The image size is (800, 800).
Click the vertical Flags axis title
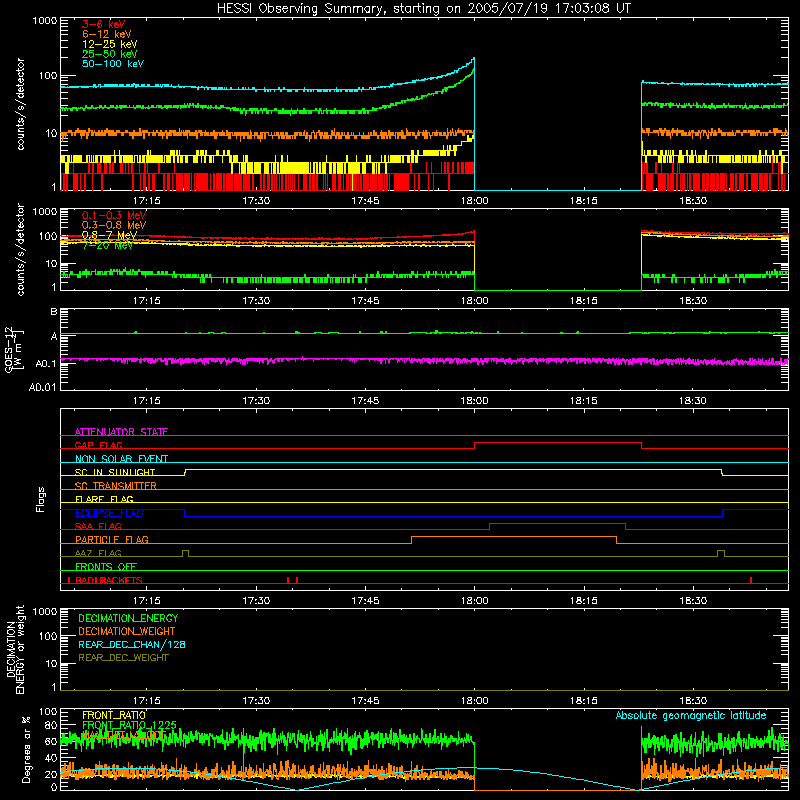tap(41, 499)
